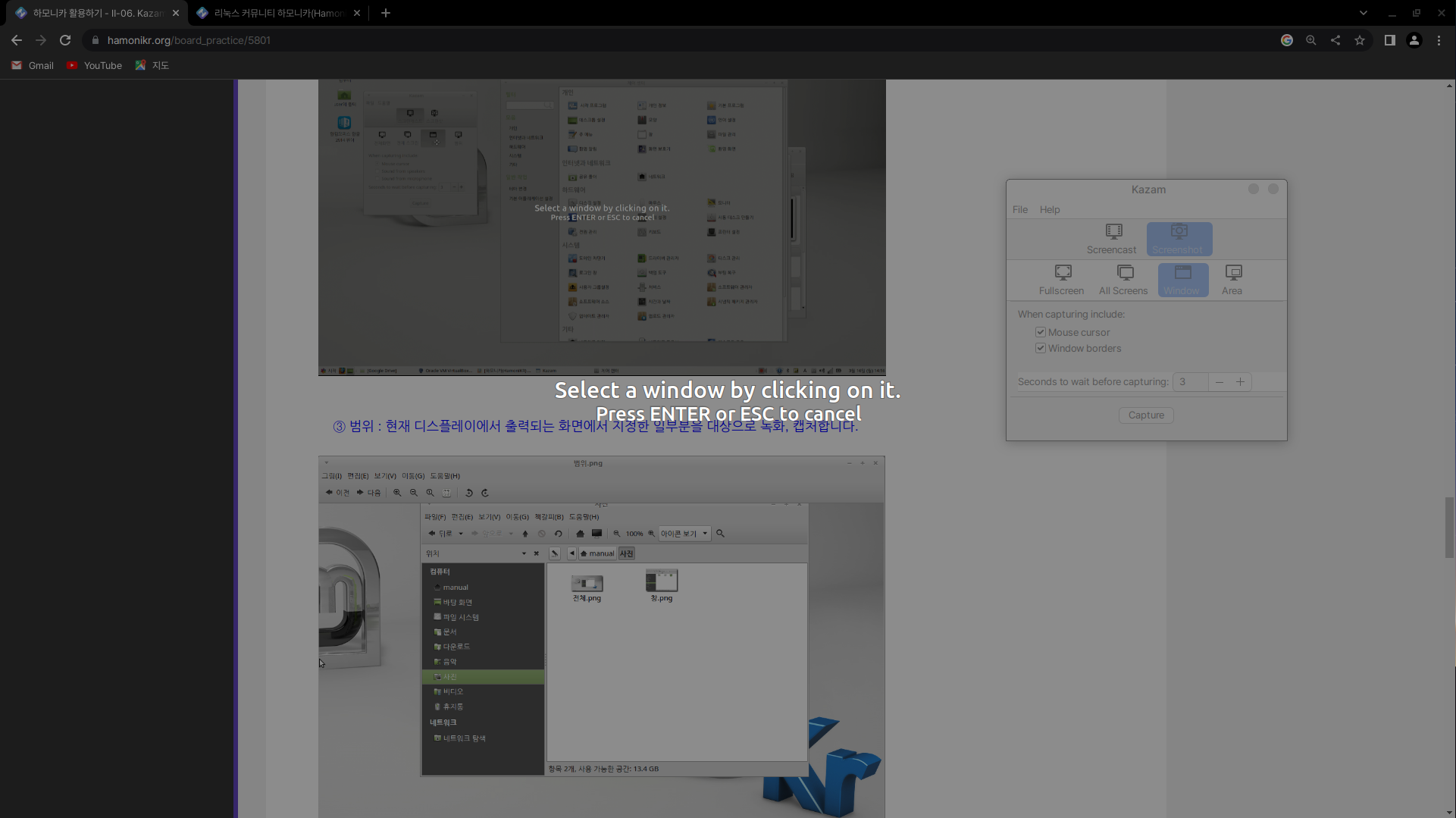
Task: Open YouTube bookmark
Action: (x=94, y=65)
